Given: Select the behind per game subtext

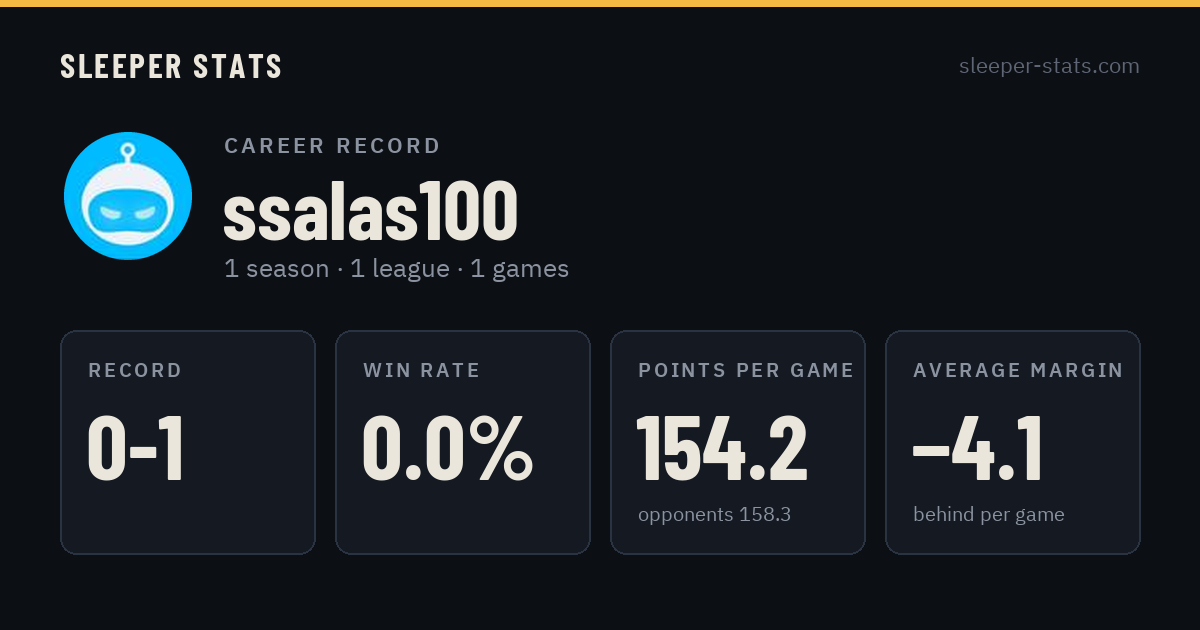Looking at the screenshot, I should click(989, 515).
